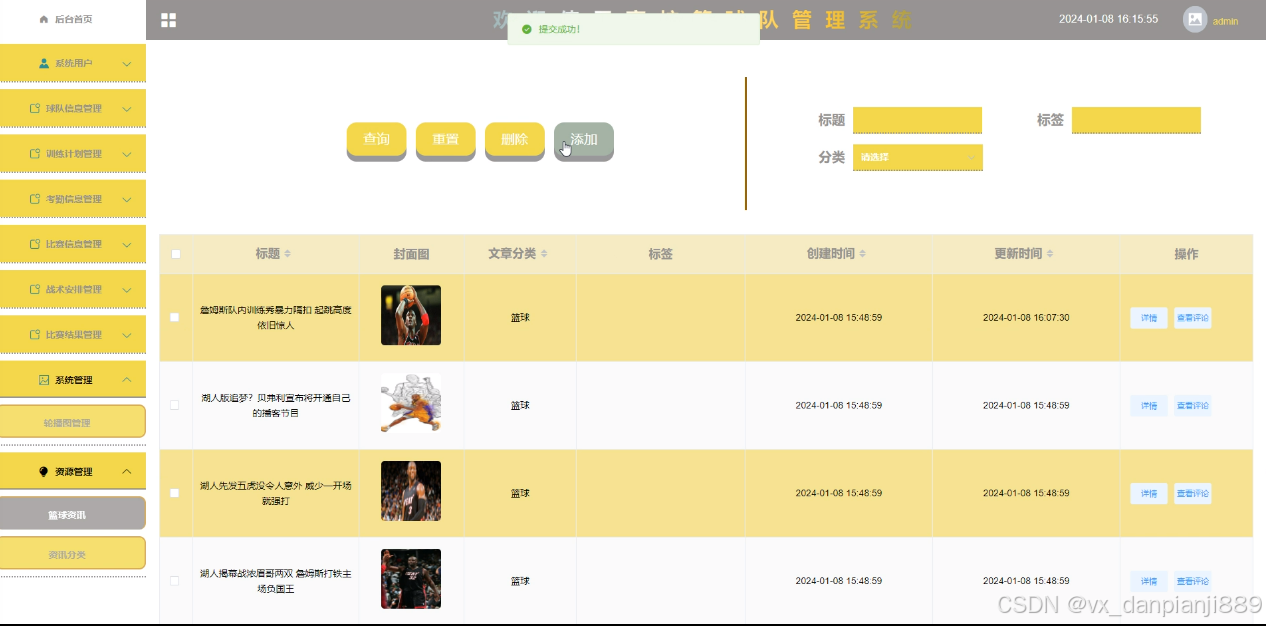Click the home icon beside 后台首页

(x=43, y=19)
